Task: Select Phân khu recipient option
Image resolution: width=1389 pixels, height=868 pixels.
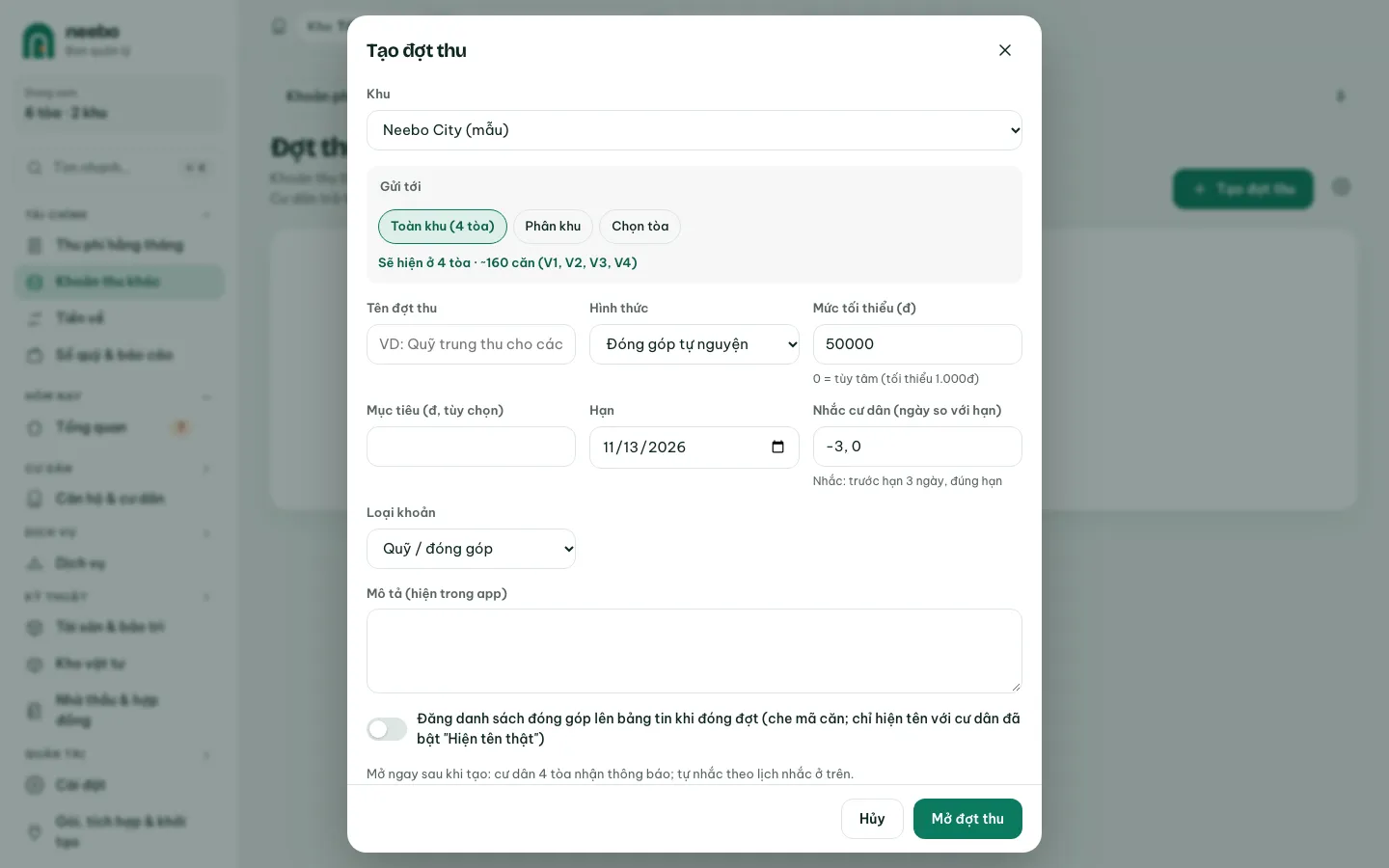Action: pos(553,227)
